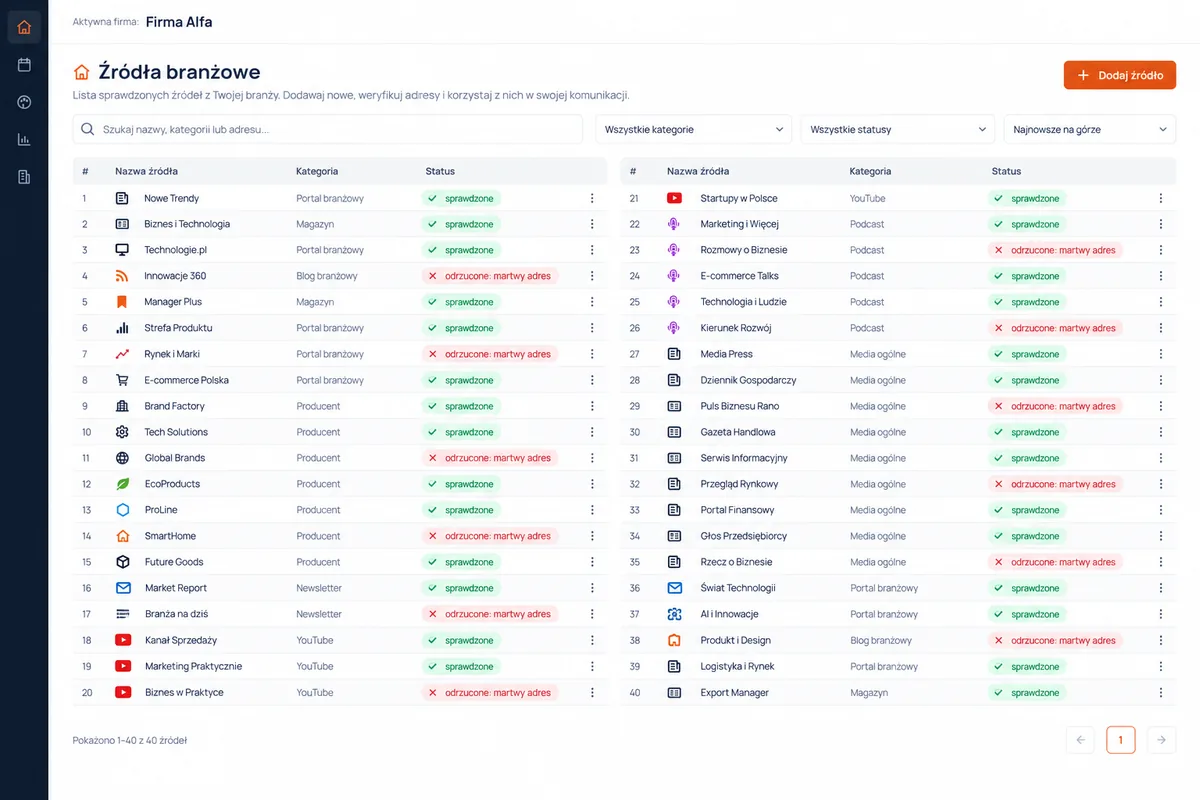Click the podcast icon beside E-commerce Talks
Viewport: 1200px width, 800px height.
click(x=674, y=276)
